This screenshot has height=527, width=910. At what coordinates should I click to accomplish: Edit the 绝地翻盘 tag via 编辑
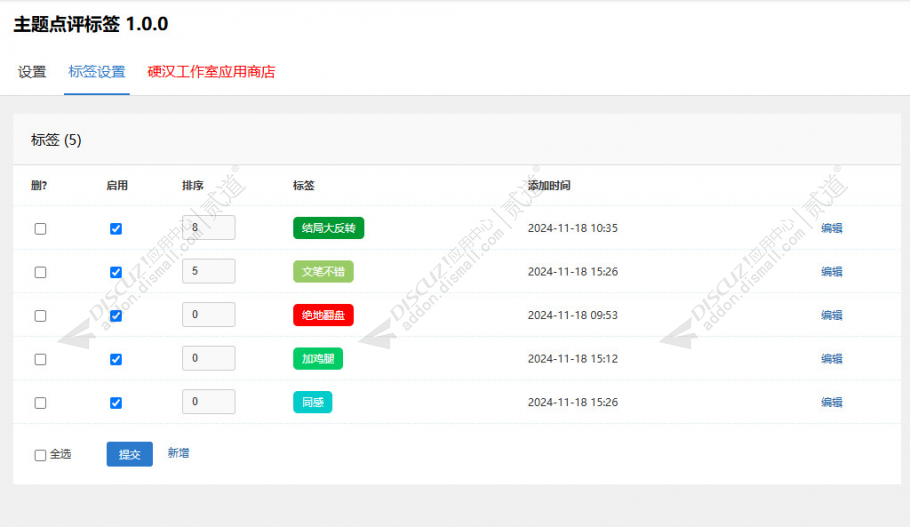pyautogui.click(x=832, y=315)
